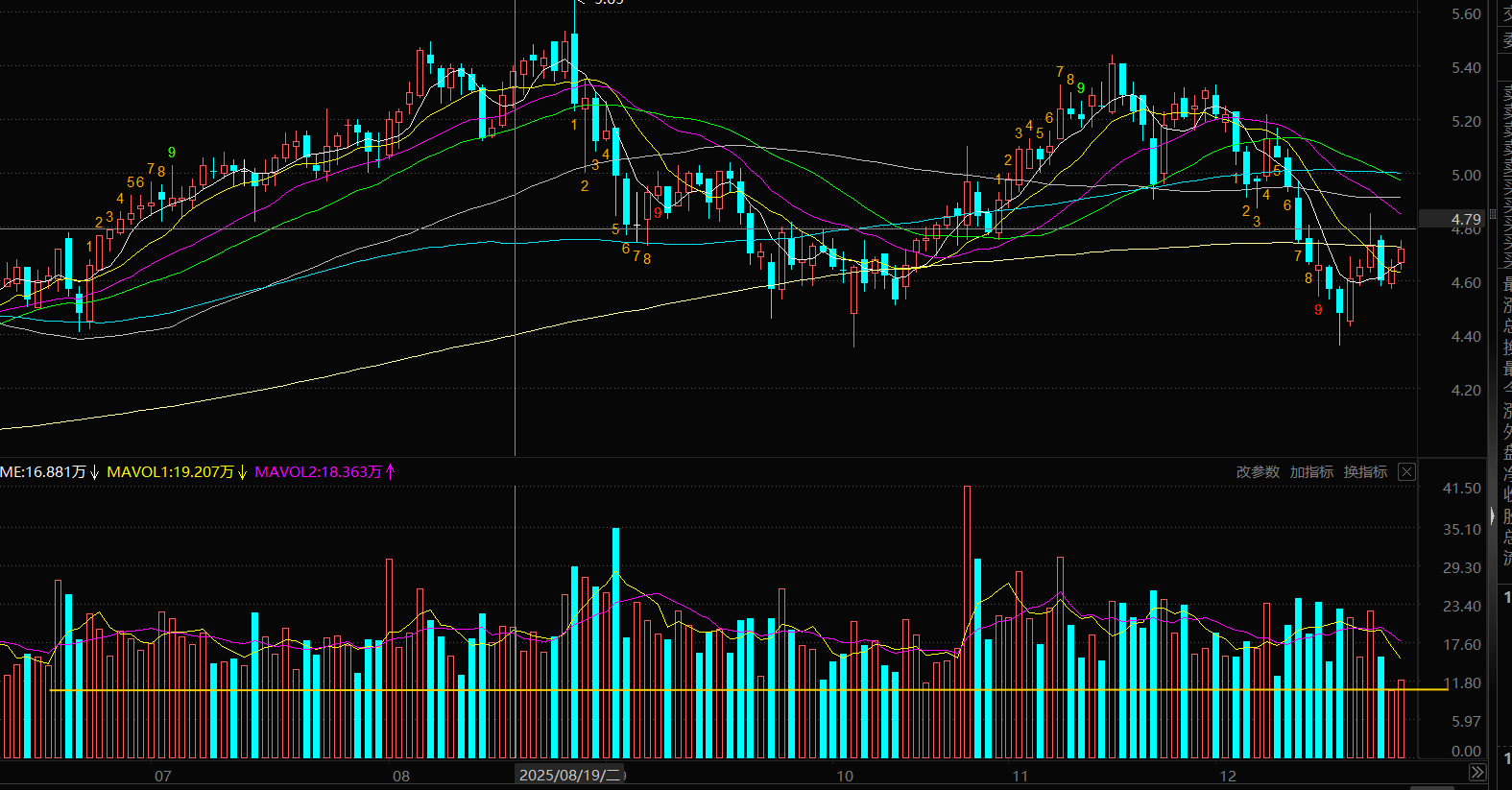Screen dimensions: 1512x790
Task: Click the 10 month marker on time axis
Action: pyautogui.click(x=845, y=776)
